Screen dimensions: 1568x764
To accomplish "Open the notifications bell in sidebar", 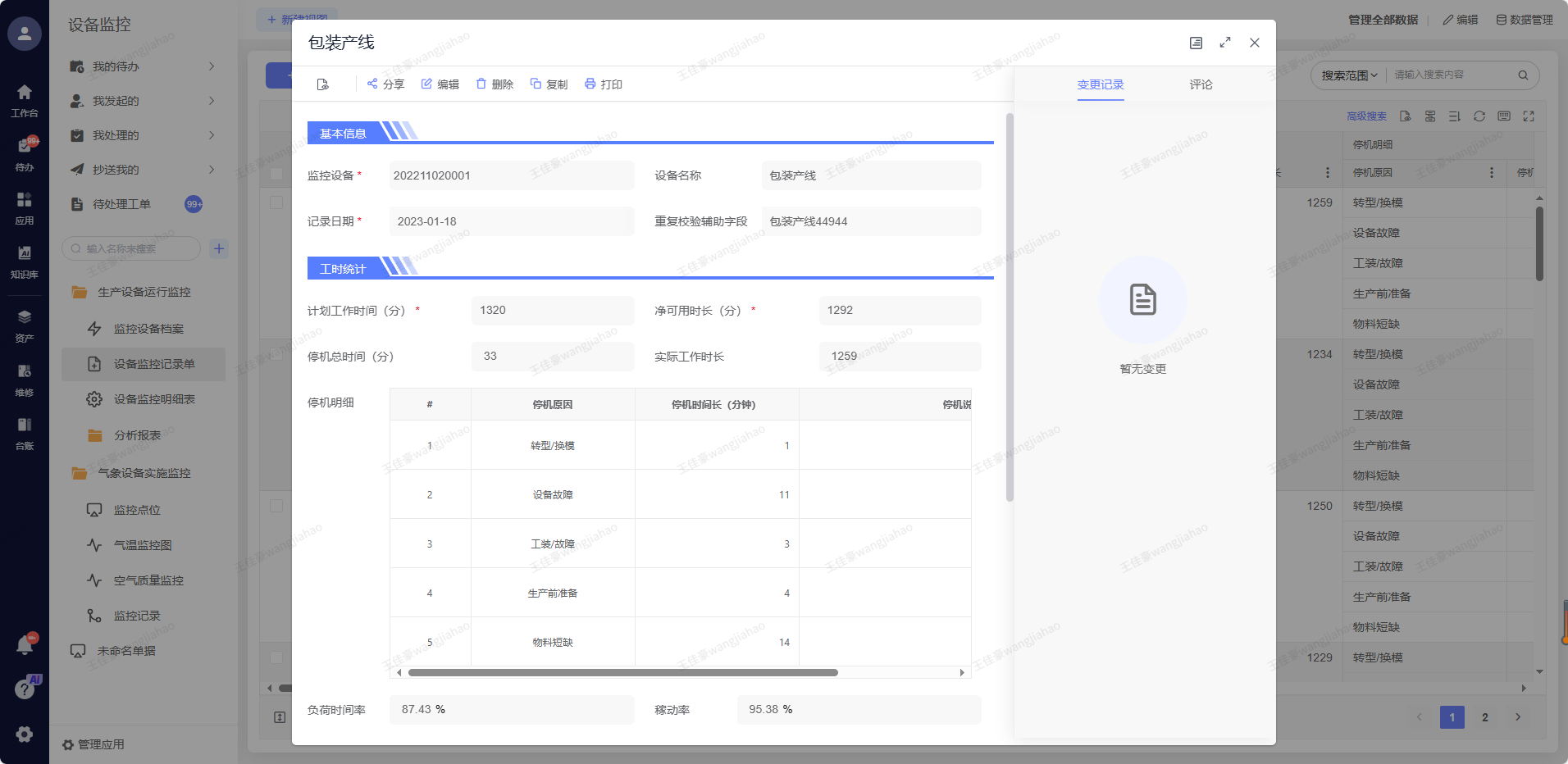I will tap(25, 645).
